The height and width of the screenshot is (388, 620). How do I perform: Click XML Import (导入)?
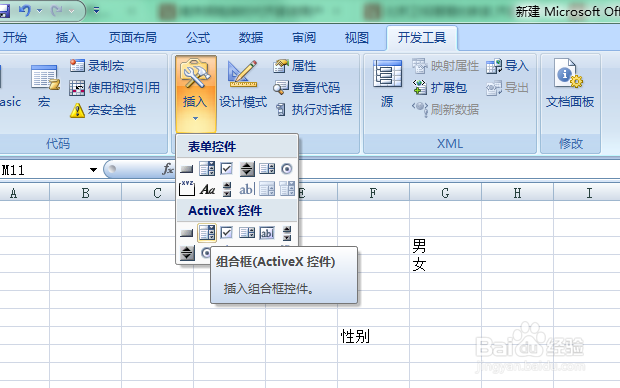pos(507,66)
